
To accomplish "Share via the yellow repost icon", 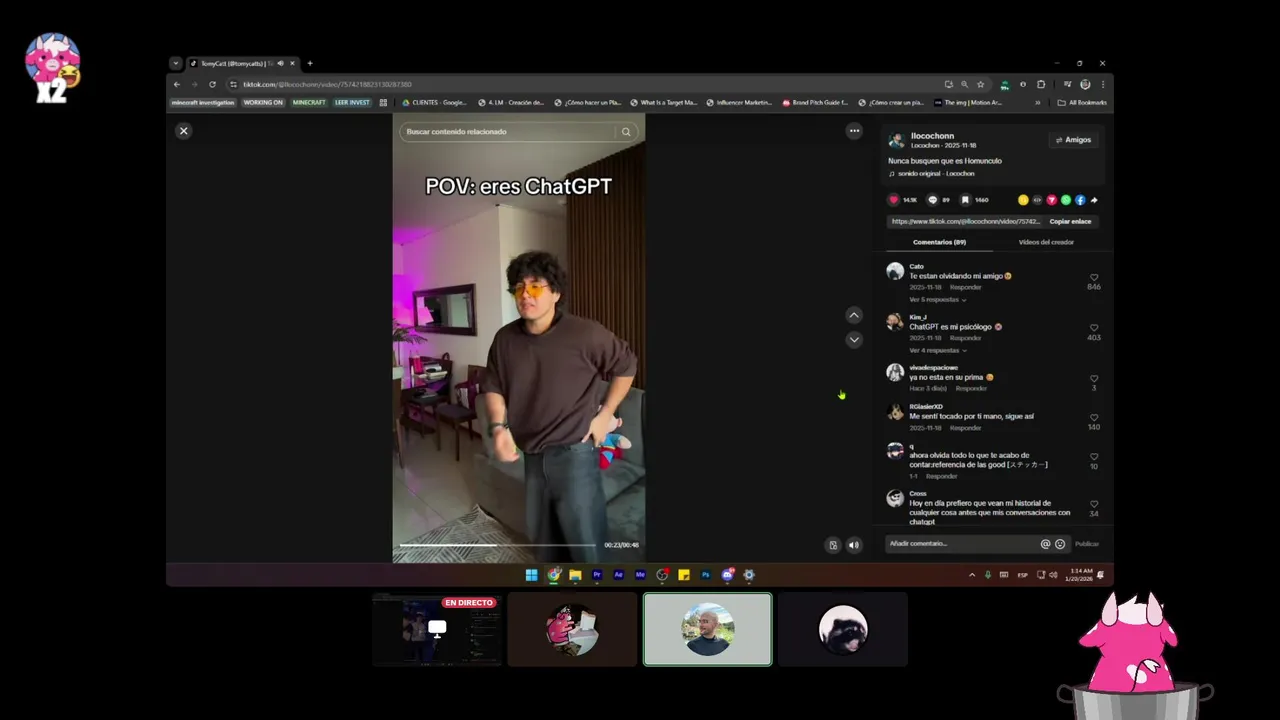I will click(x=1023, y=200).
